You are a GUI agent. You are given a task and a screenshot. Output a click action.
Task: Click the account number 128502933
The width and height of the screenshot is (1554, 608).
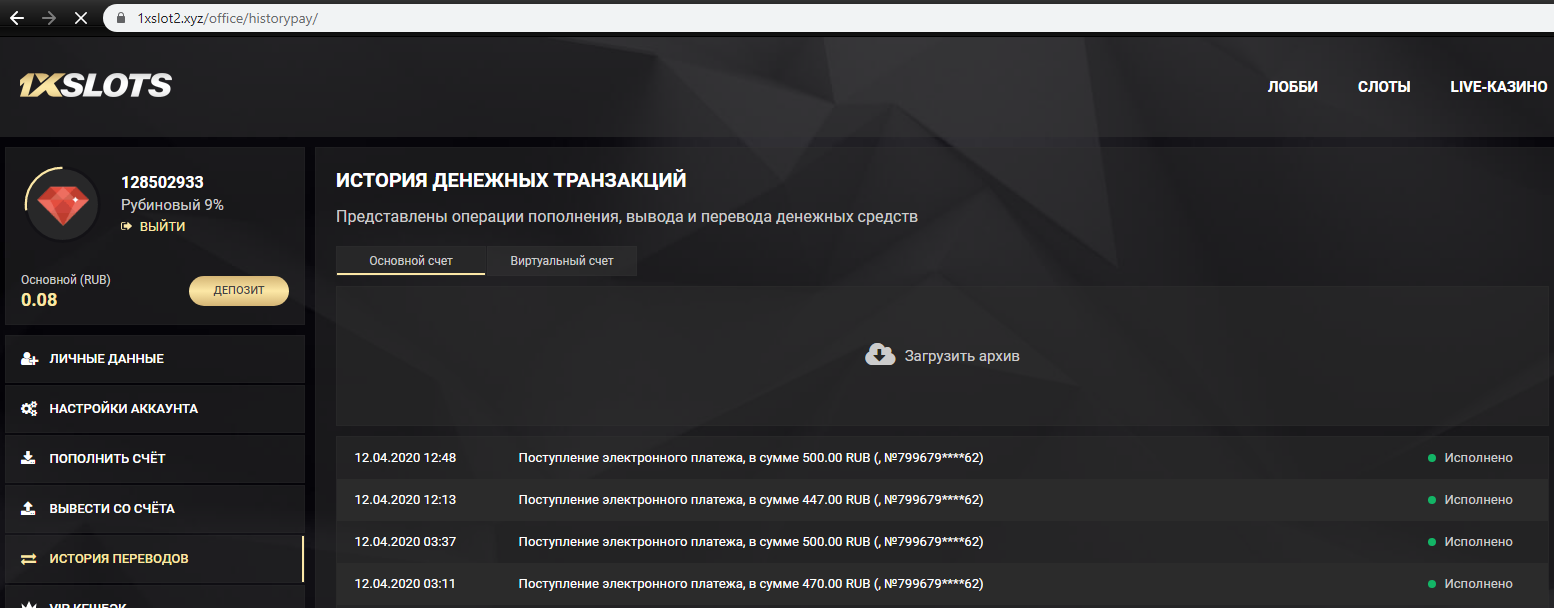coord(162,182)
